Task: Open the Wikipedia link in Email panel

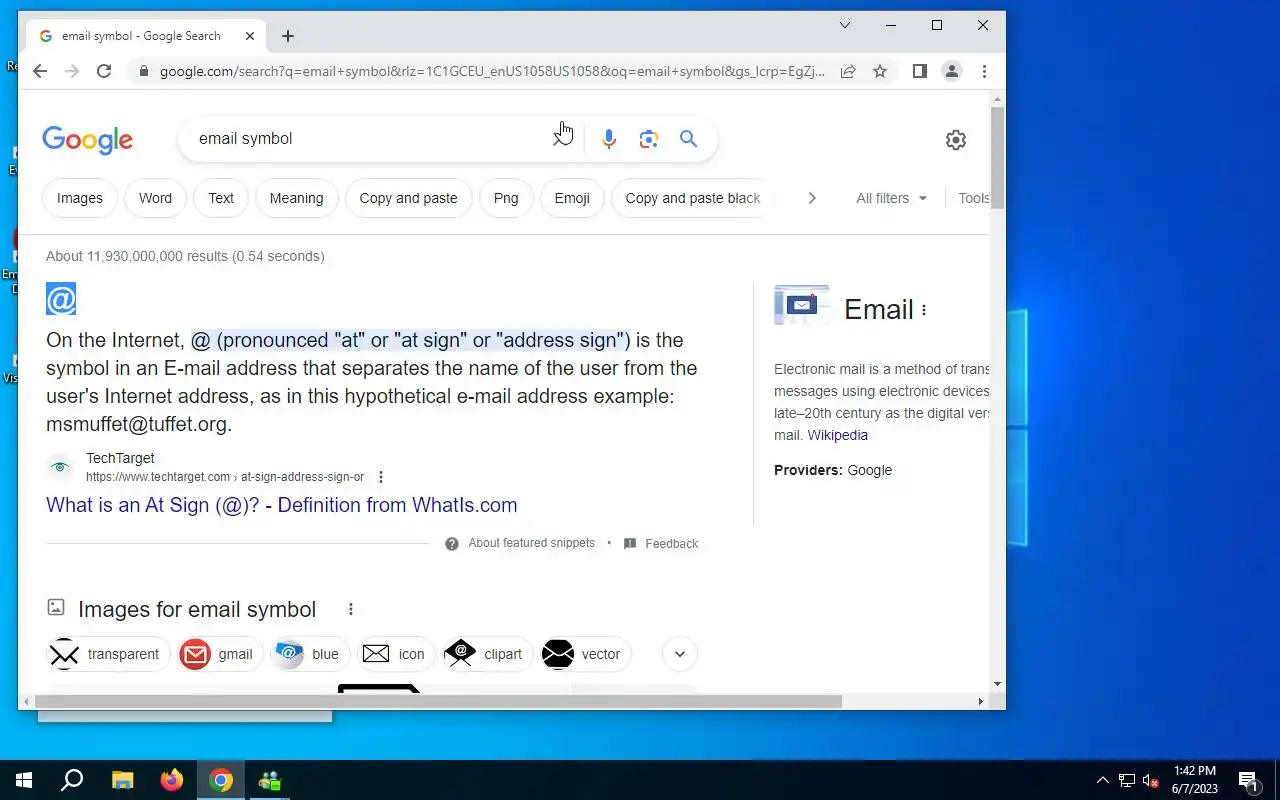Action: click(x=837, y=435)
